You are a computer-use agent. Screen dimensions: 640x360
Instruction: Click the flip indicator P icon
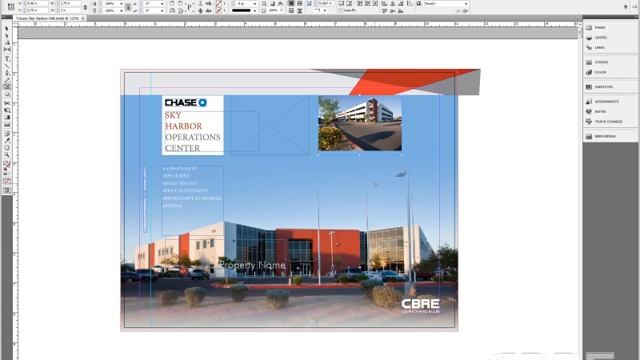point(189,7)
